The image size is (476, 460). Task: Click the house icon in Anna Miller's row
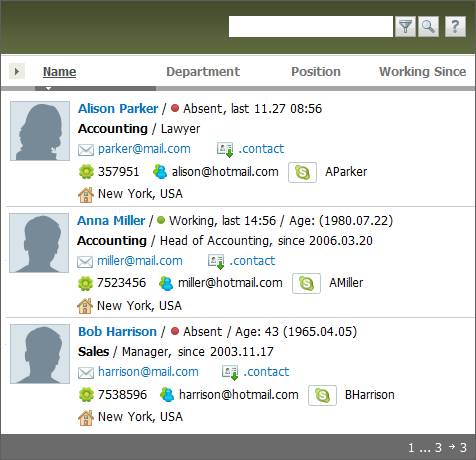pyautogui.click(x=85, y=306)
